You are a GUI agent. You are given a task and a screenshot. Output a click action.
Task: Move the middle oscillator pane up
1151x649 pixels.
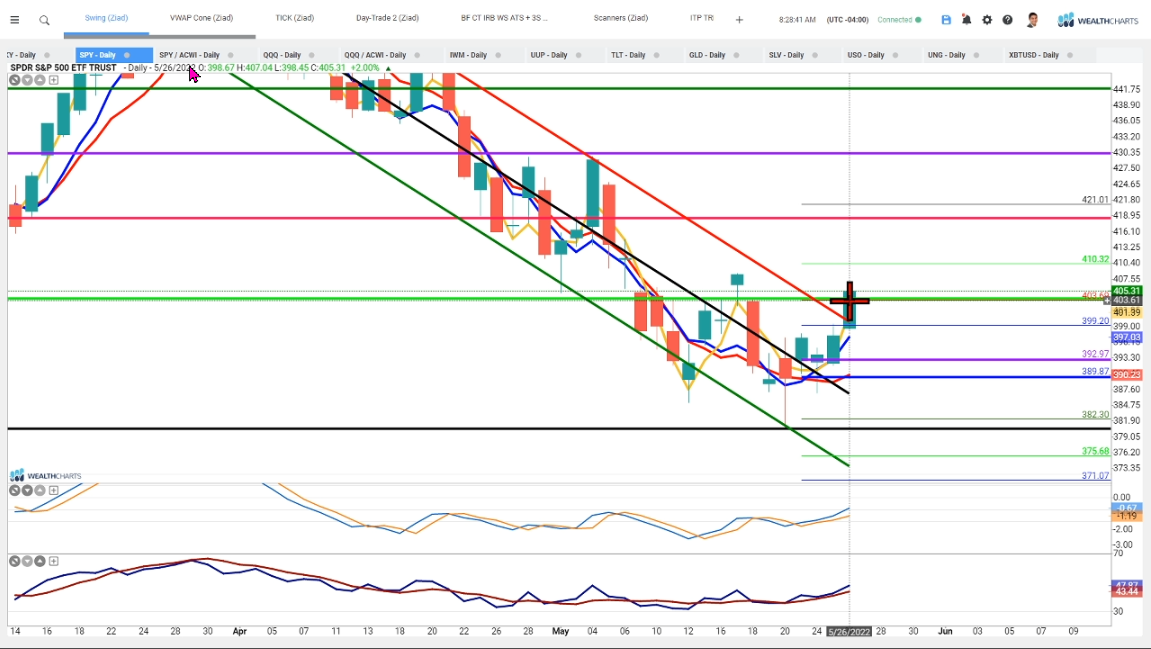pyautogui.click(x=40, y=490)
